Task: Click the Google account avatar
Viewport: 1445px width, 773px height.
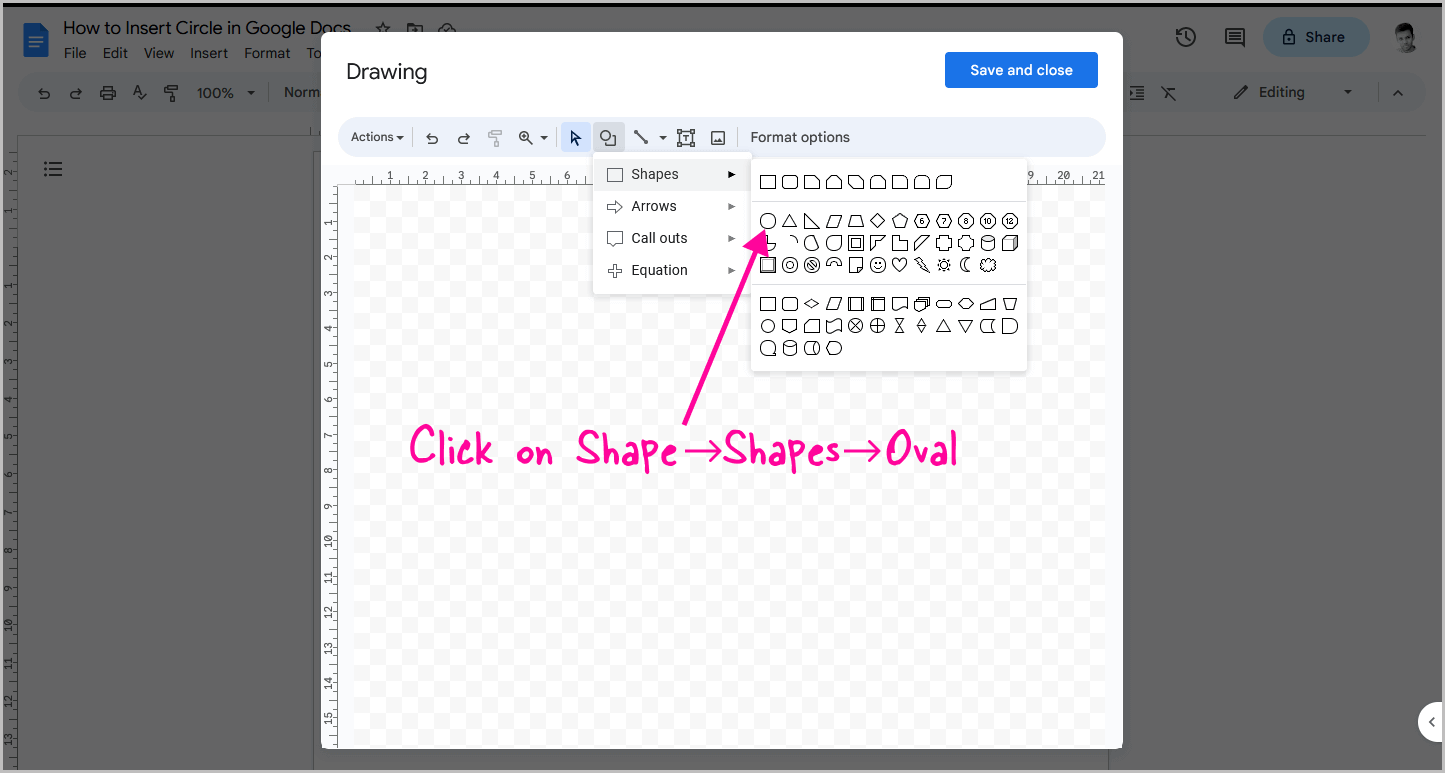Action: (x=1407, y=38)
